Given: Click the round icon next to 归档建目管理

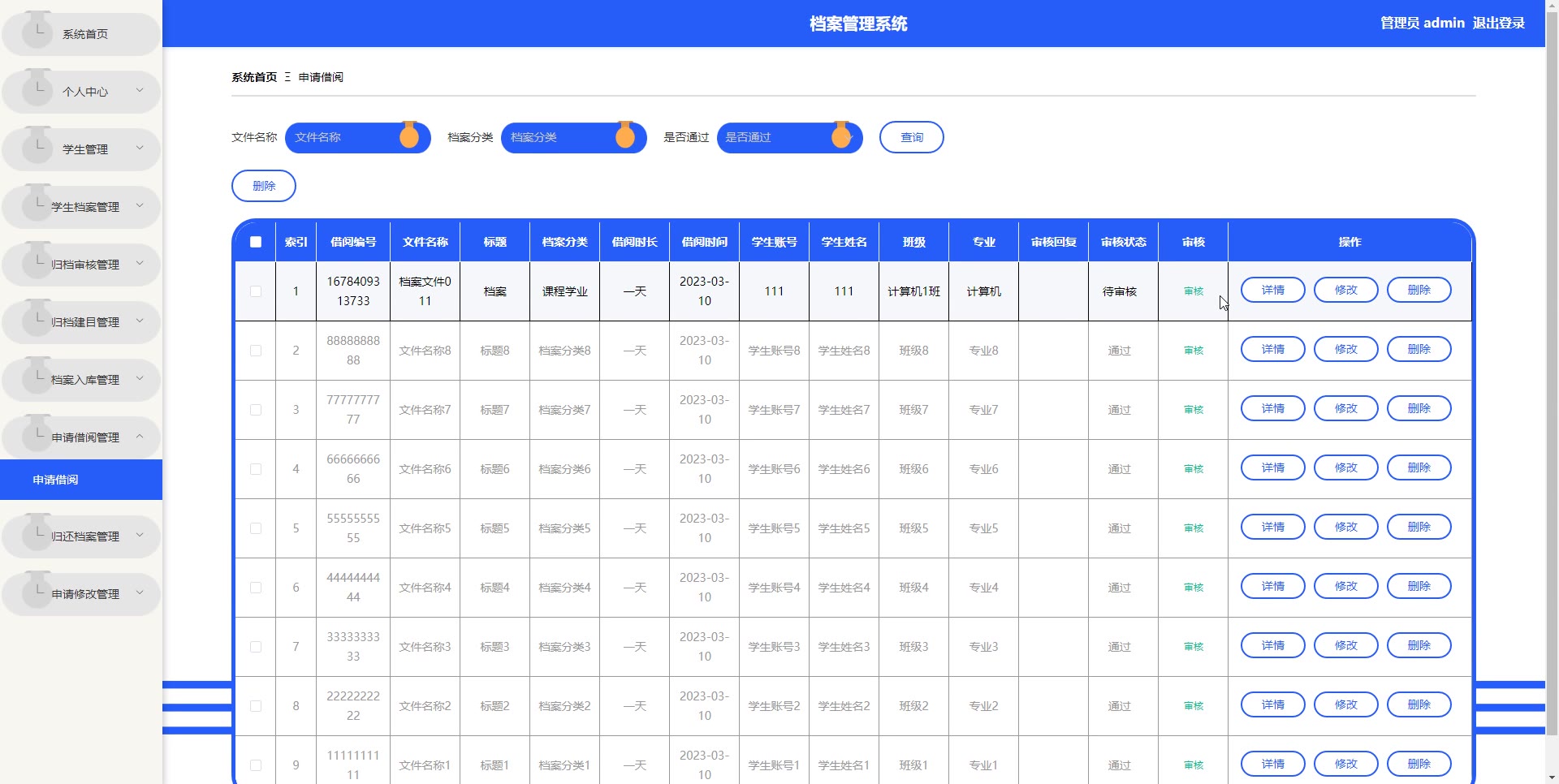Looking at the screenshot, I should [37, 320].
